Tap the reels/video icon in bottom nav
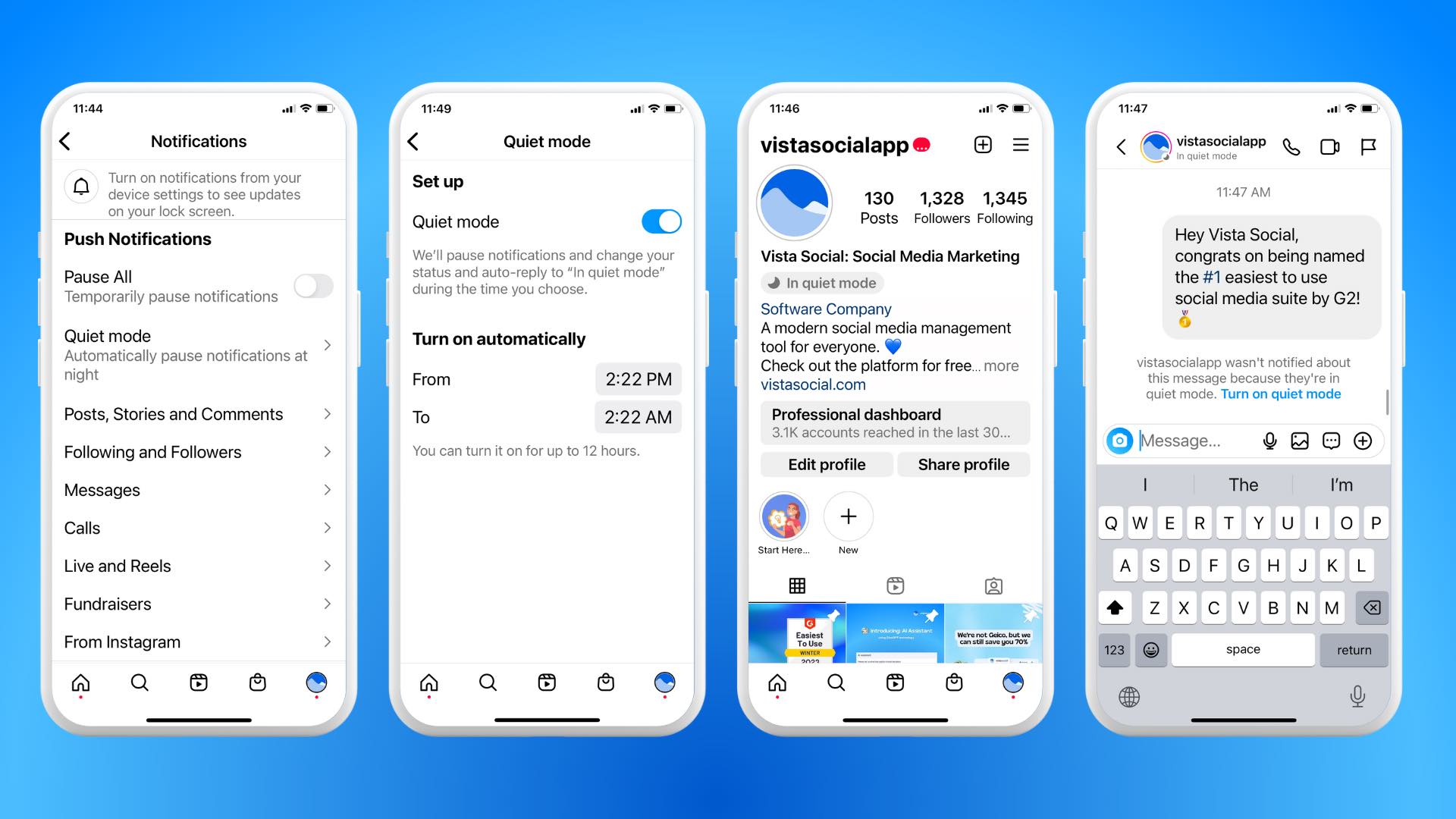The height and width of the screenshot is (819, 1456). (199, 682)
